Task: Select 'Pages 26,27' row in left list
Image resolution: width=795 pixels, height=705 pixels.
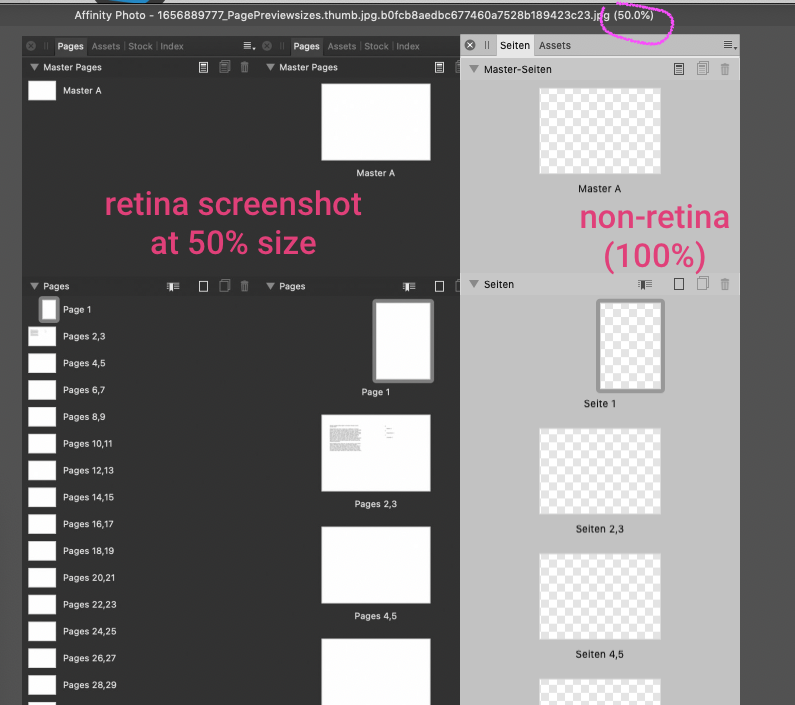Action: (142, 658)
